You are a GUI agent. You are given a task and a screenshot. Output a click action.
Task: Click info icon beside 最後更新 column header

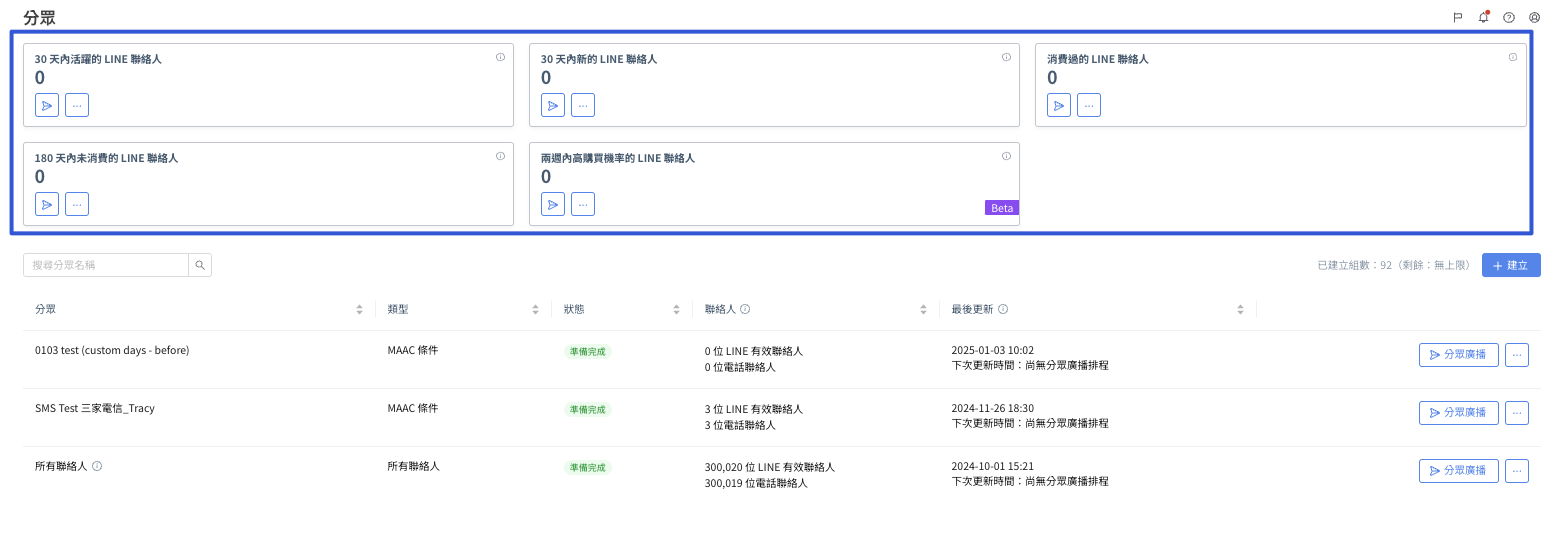tap(1003, 310)
